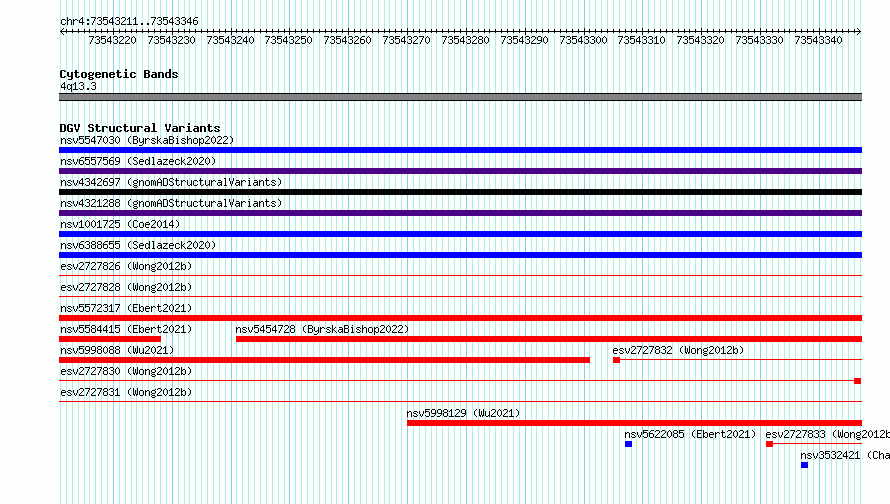
Task: Click the short red bar of nsv5584415
Action: click(110, 339)
